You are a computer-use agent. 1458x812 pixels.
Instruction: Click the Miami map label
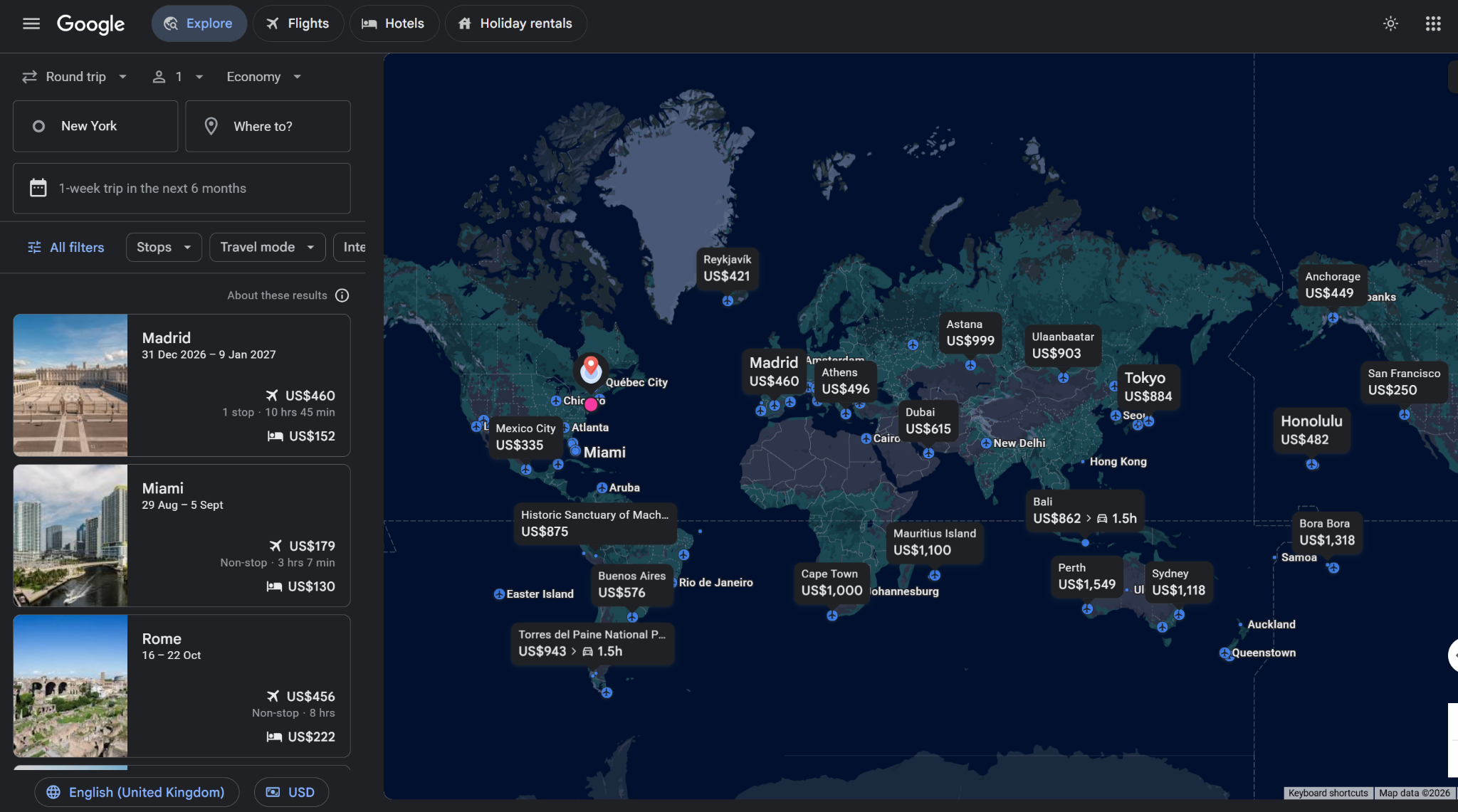coord(604,453)
